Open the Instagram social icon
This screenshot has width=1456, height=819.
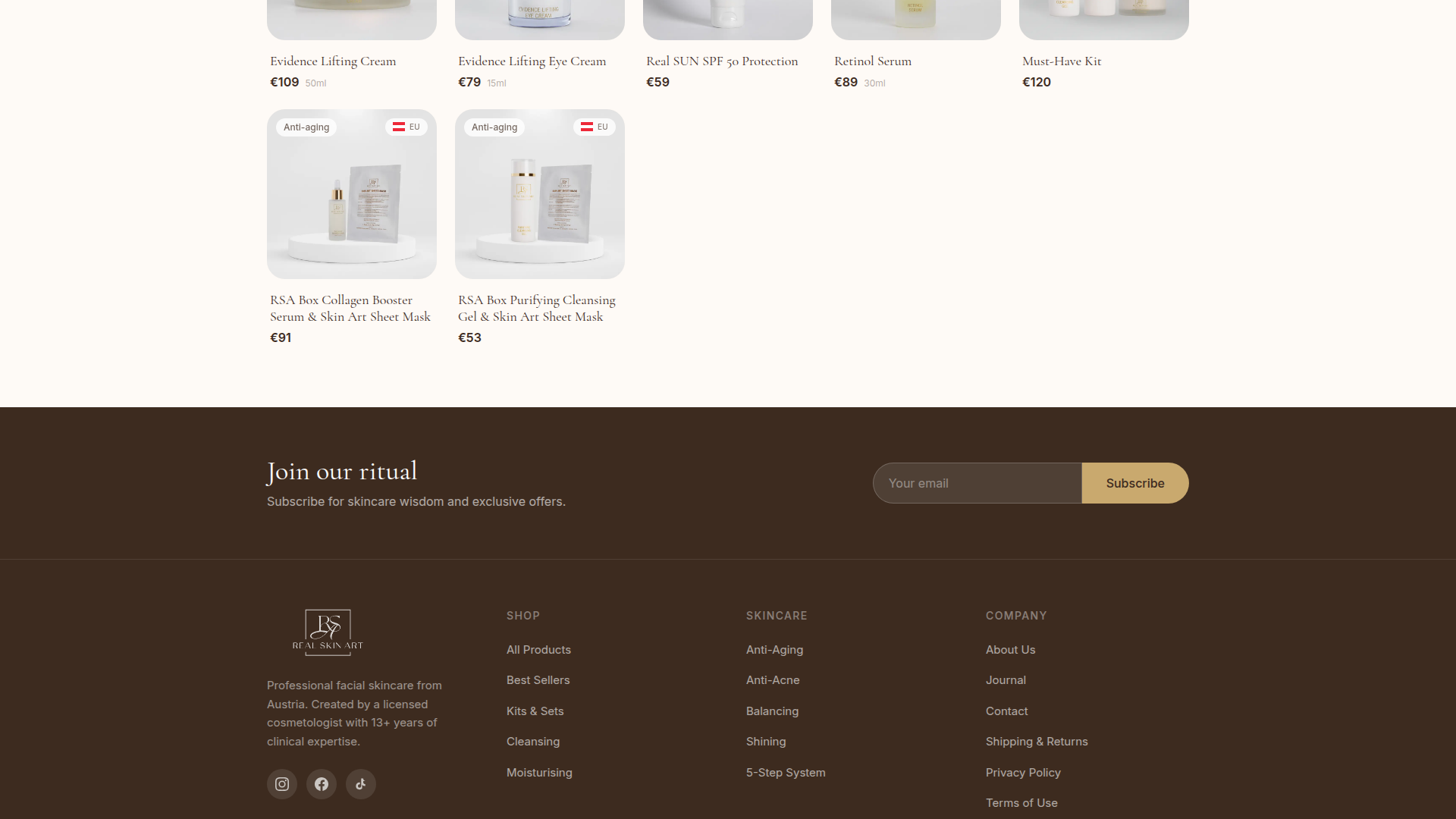click(281, 784)
